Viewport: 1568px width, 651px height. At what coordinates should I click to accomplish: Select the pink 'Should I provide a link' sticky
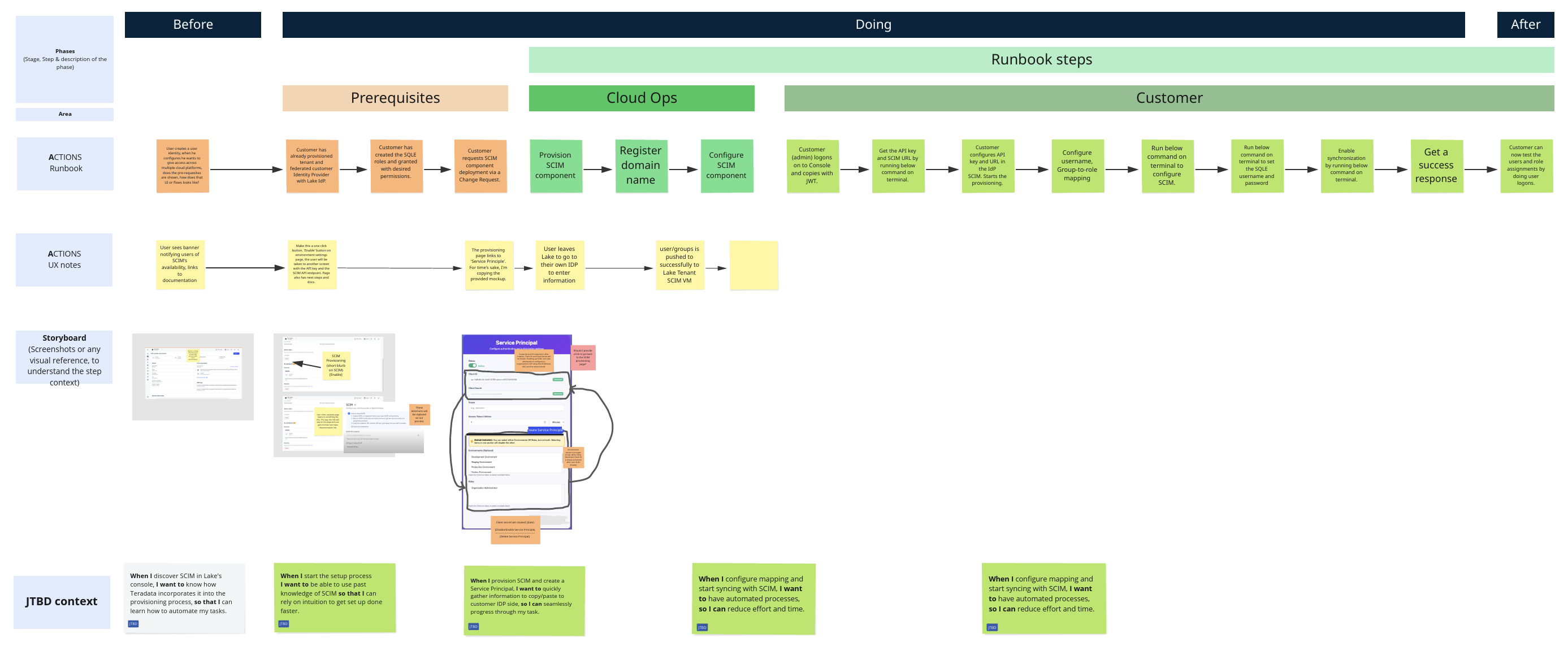coord(583,357)
